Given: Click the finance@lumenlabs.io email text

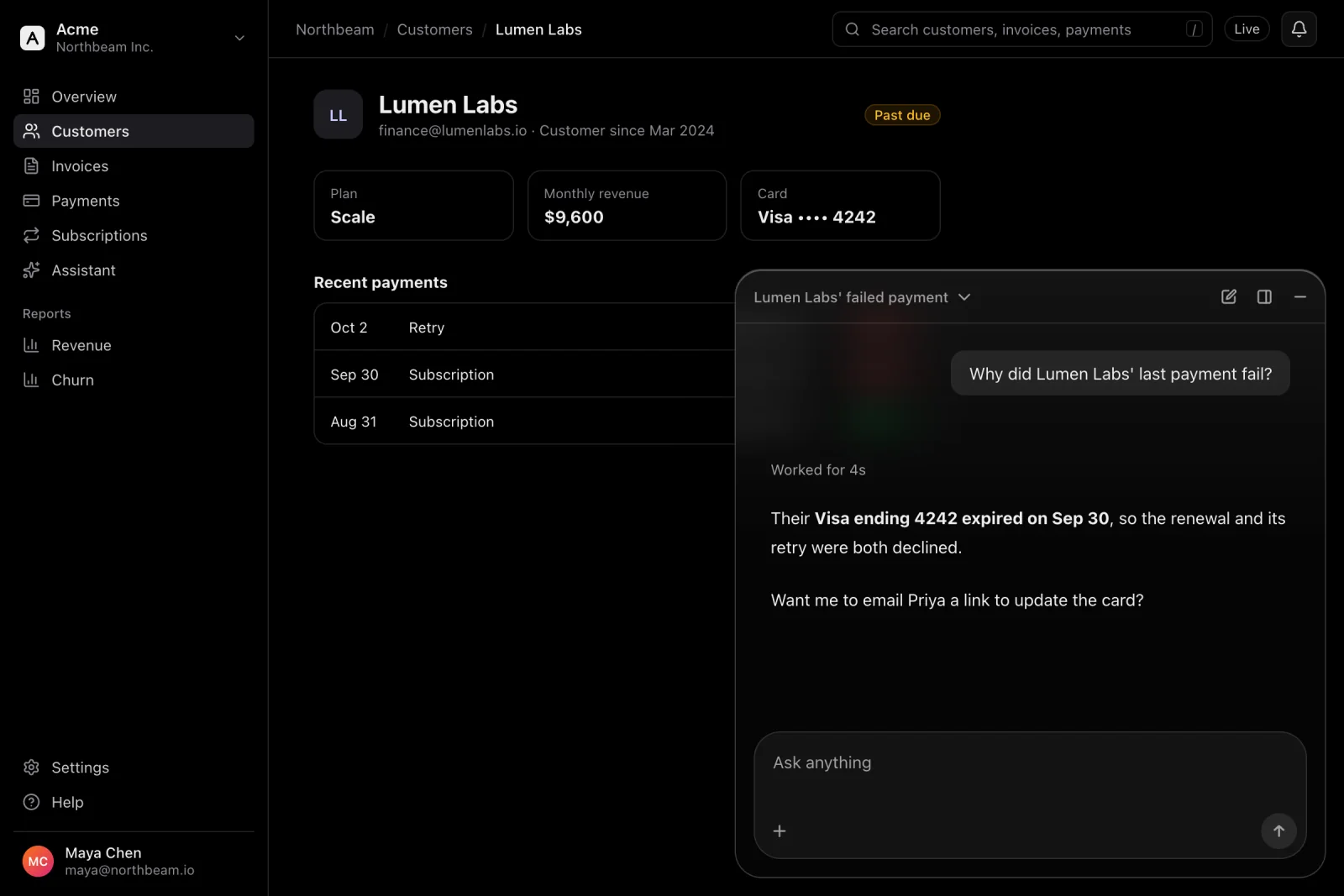Looking at the screenshot, I should coord(453,131).
